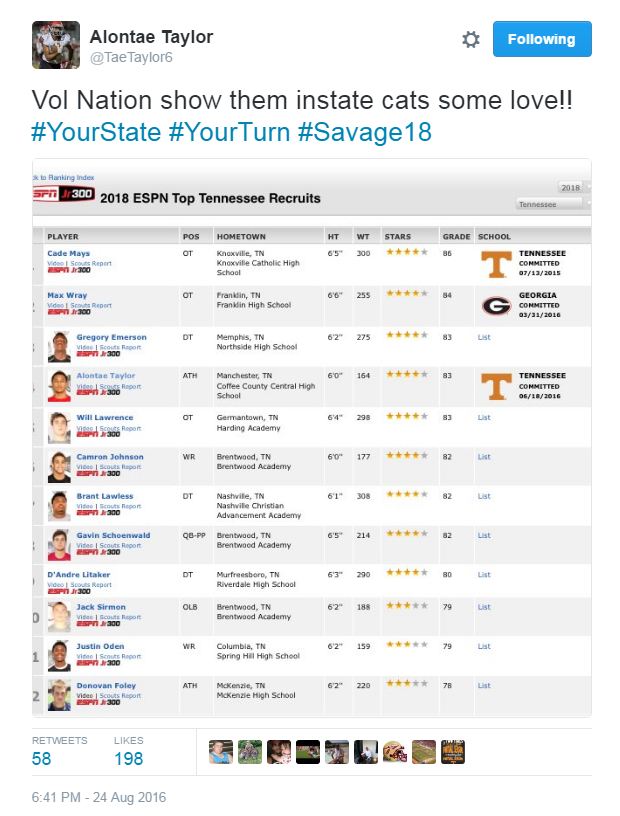Open the tweet settings gear icon

click(471, 40)
